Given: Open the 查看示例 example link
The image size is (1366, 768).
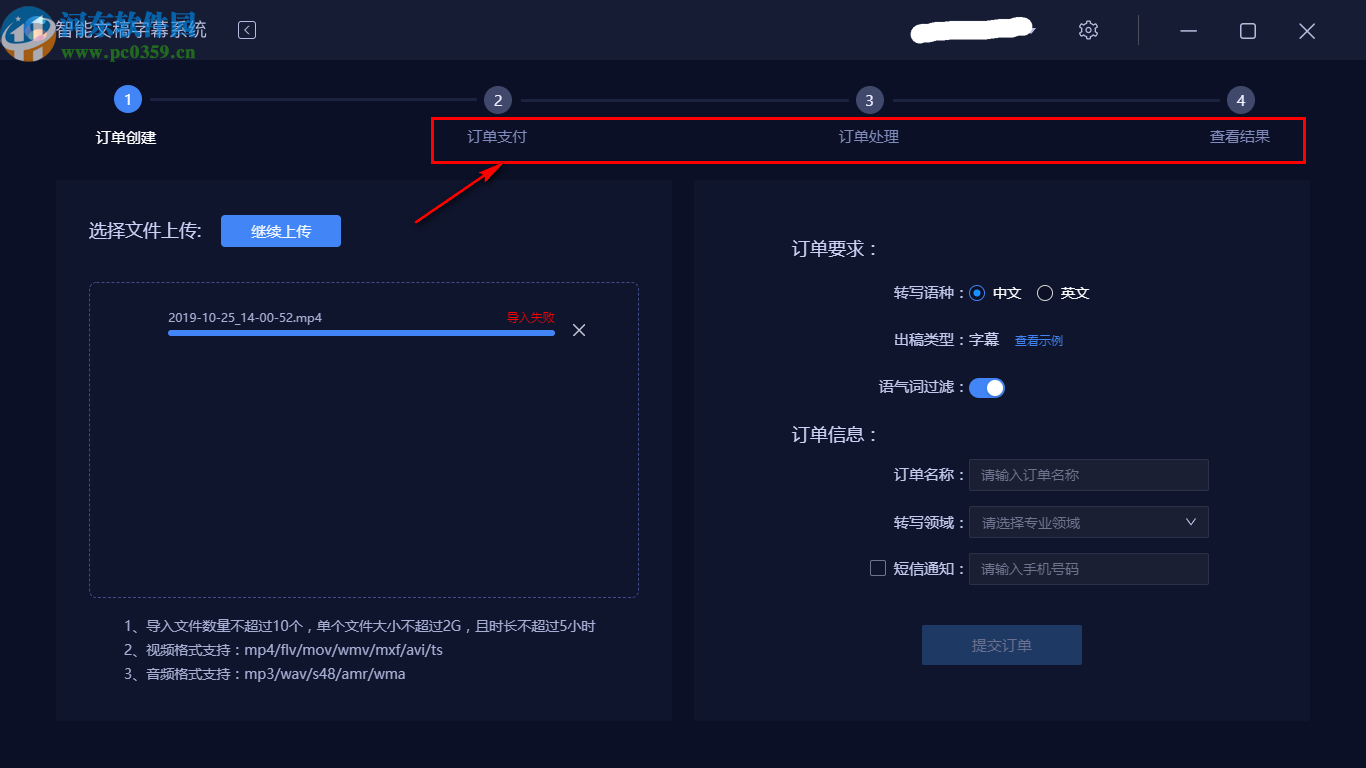Looking at the screenshot, I should click(1038, 340).
